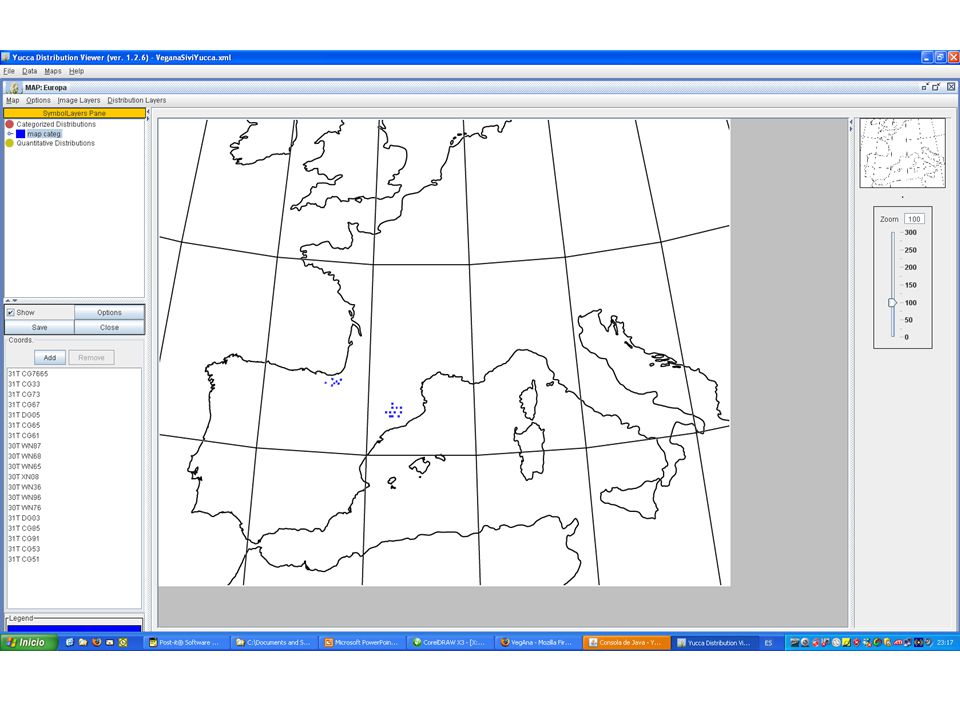The image size is (960, 720).
Task: Click the Options button below Show
Action: (109, 312)
